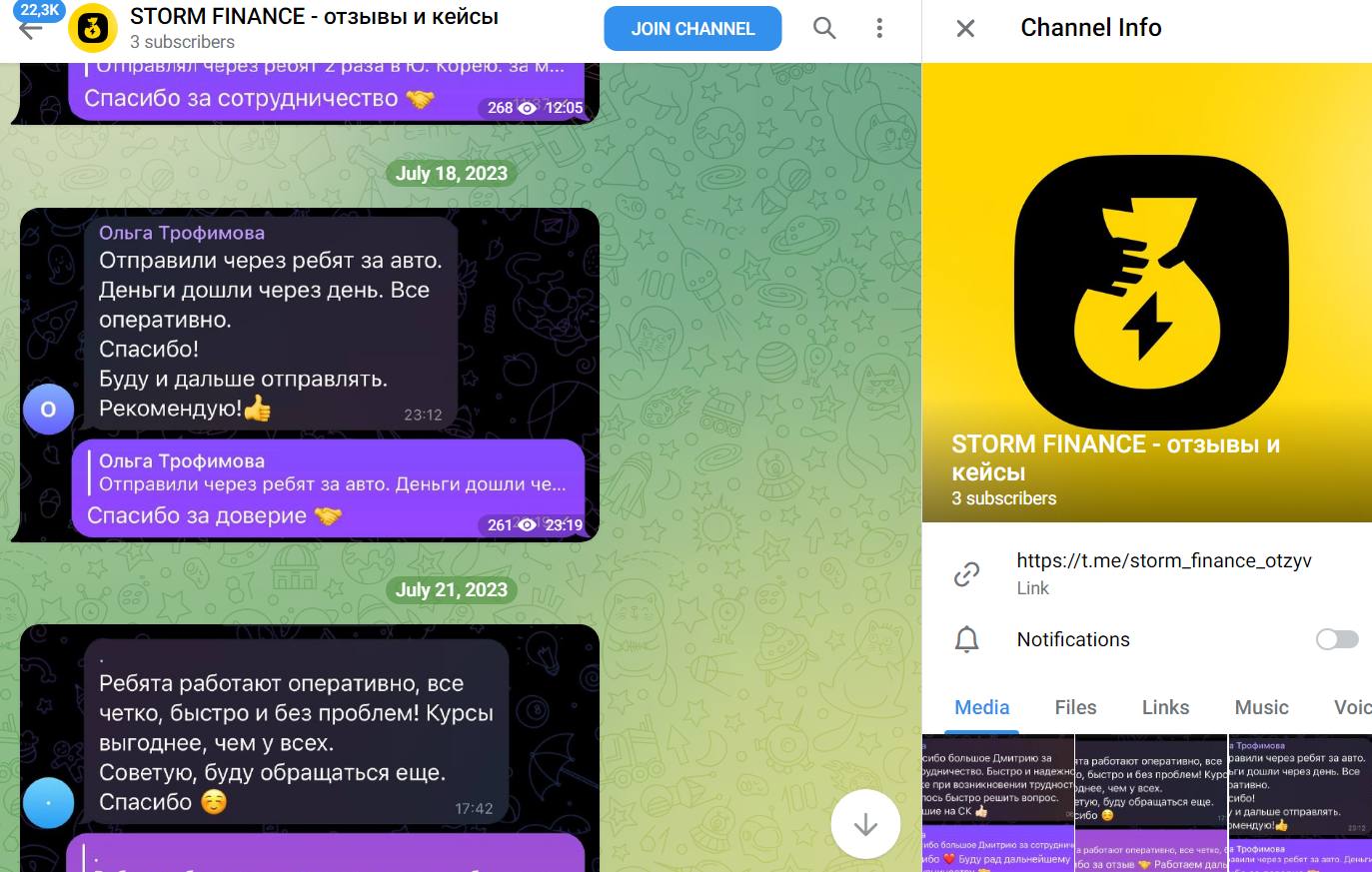Close the Channel Info panel
Screen dimensions: 1372x872
(965, 28)
